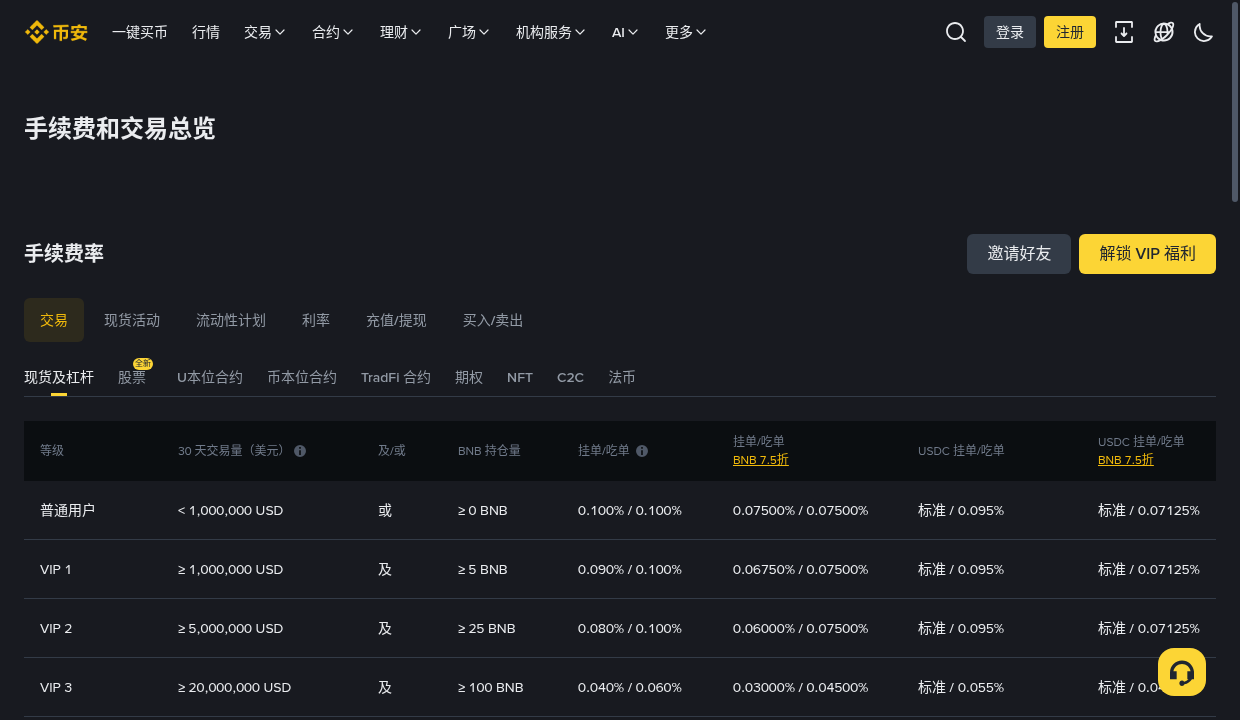Screen dimensions: 1240x720
Task: Click the page vertical scrollbar
Action: coord(1235,100)
